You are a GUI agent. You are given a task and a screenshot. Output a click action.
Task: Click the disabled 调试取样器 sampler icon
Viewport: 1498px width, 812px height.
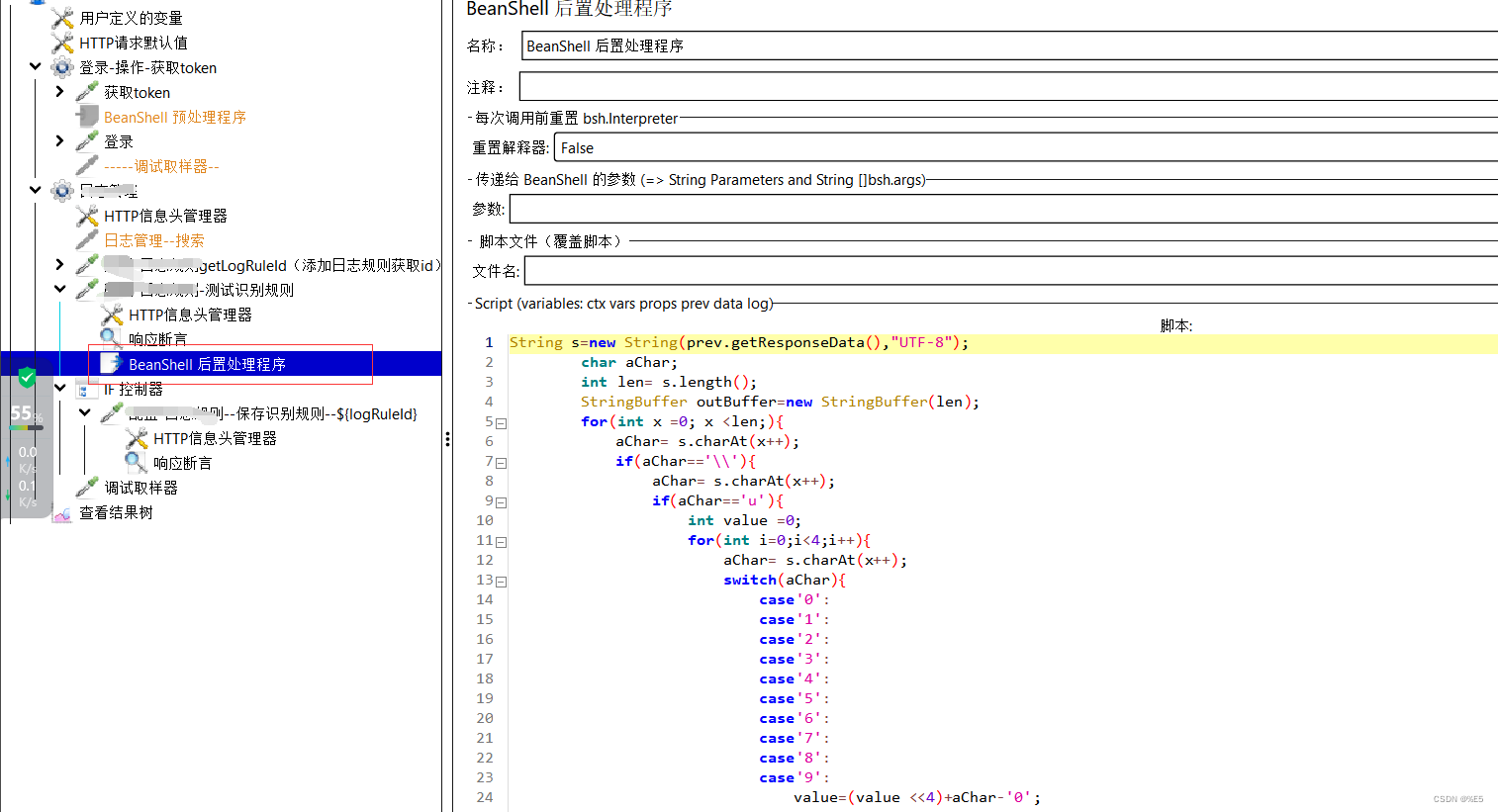pyautogui.click(x=87, y=166)
